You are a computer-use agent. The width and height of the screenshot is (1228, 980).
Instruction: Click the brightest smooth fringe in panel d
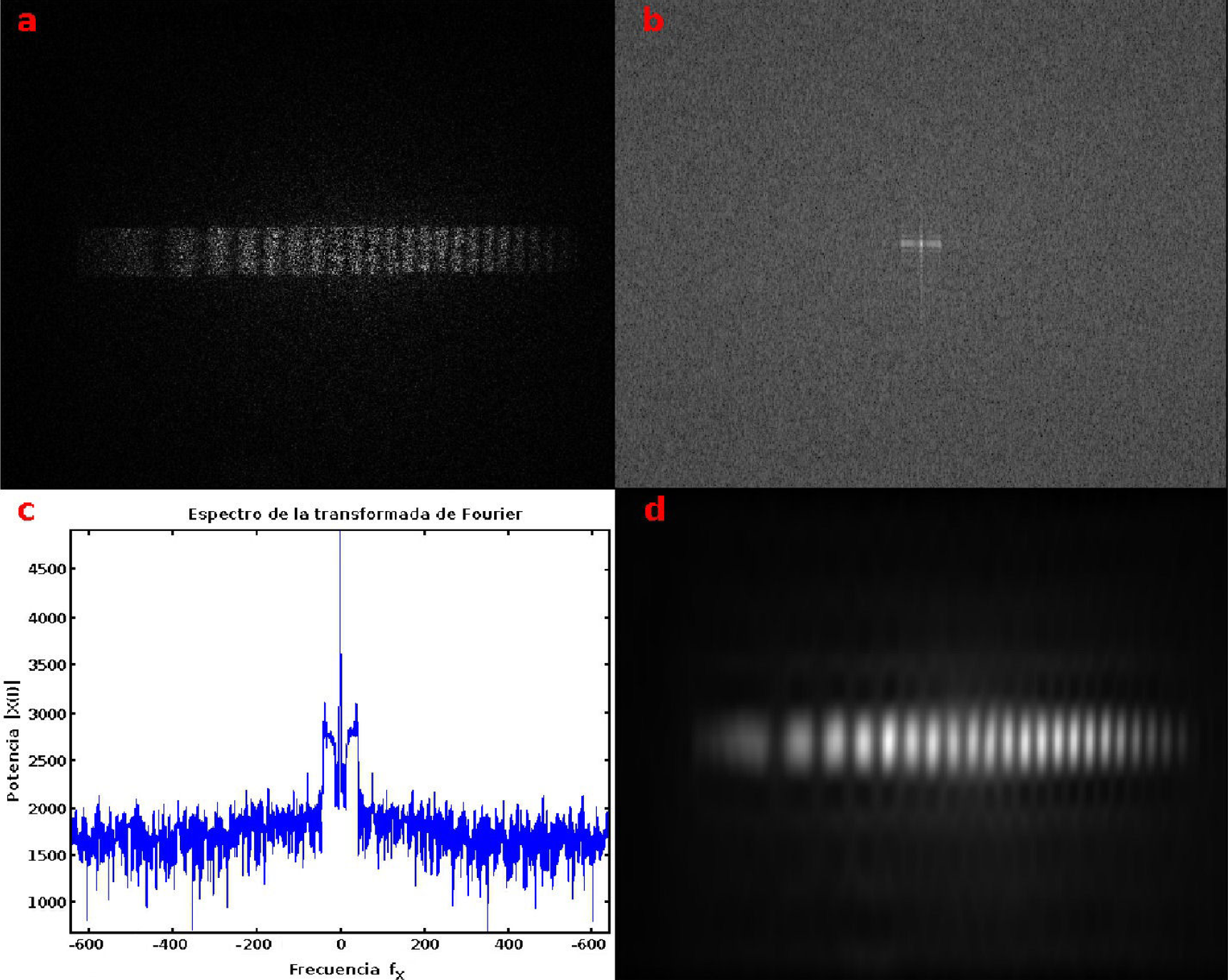tap(888, 741)
